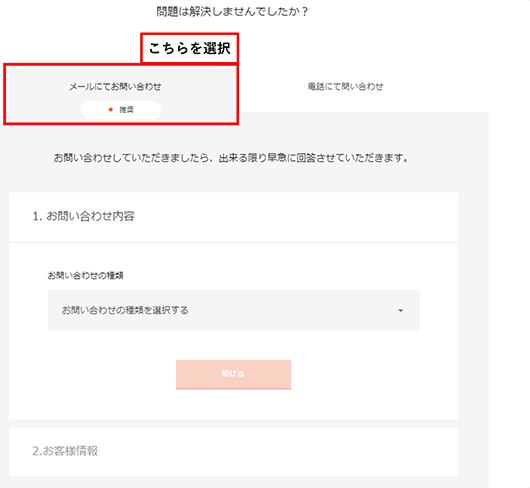Click the 続ける button
This screenshot has width=530, height=488.
(x=233, y=374)
